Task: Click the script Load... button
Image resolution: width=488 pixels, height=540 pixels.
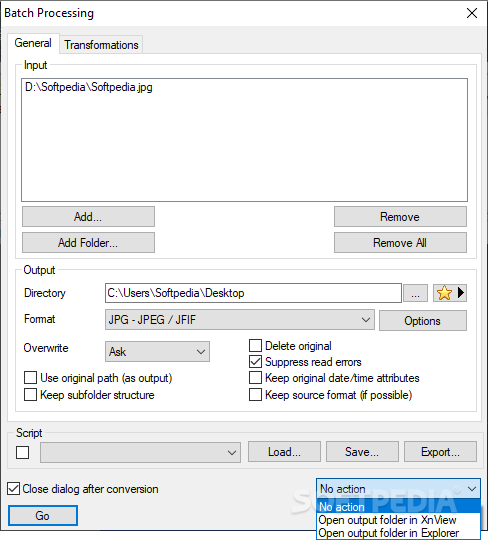Action: coord(284,451)
